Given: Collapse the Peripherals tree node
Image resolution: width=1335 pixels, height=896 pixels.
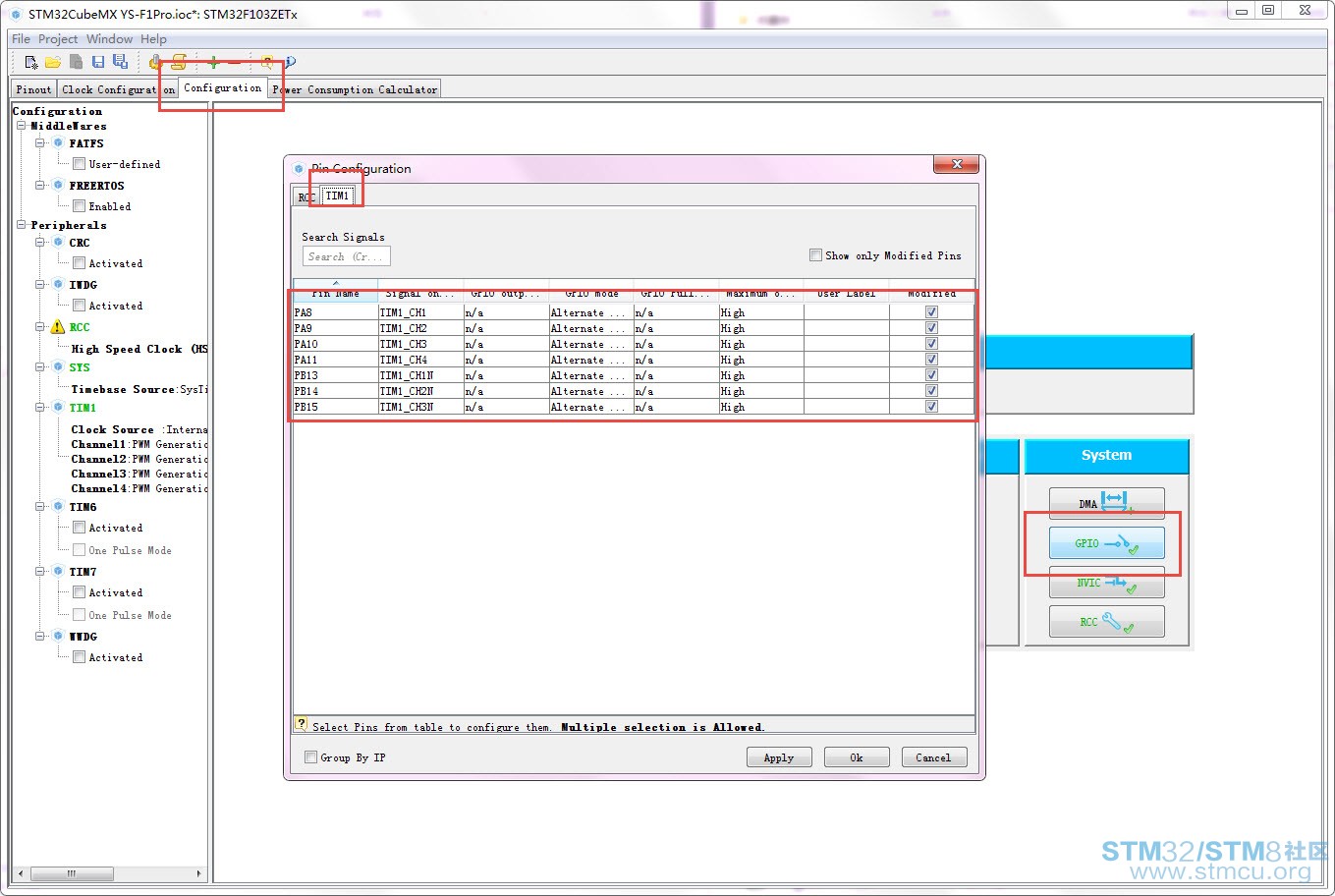Looking at the screenshot, I should tap(22, 225).
